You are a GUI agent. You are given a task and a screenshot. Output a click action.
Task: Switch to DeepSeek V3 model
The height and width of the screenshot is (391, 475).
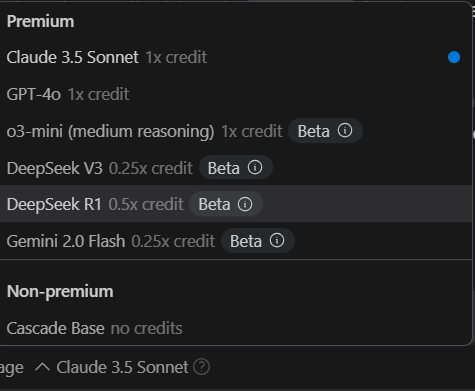pyautogui.click(x=236, y=167)
